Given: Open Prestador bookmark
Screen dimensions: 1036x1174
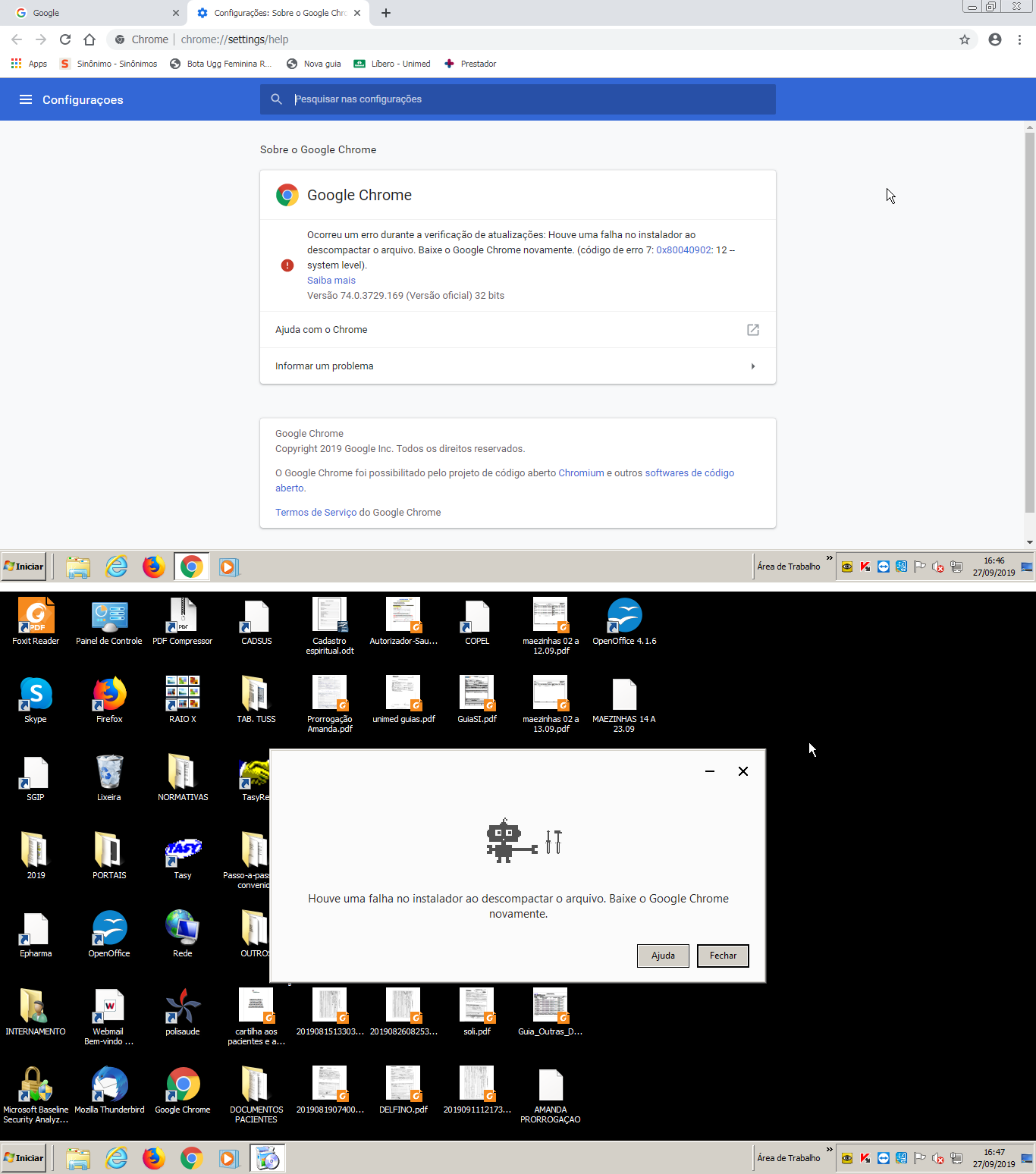Looking at the screenshot, I should [x=470, y=64].
